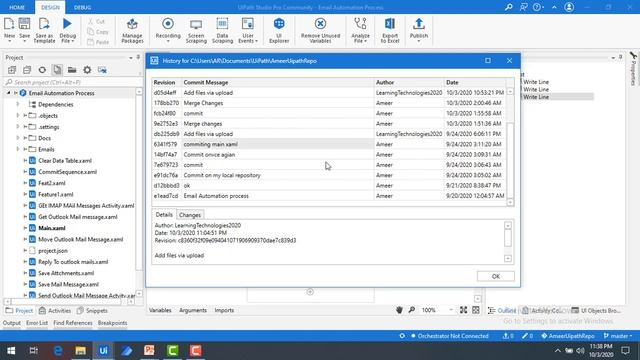Image resolution: width=640 pixels, height=360 pixels.
Task: Click Fit to Screen icon
Action: pyautogui.click(x=463, y=310)
